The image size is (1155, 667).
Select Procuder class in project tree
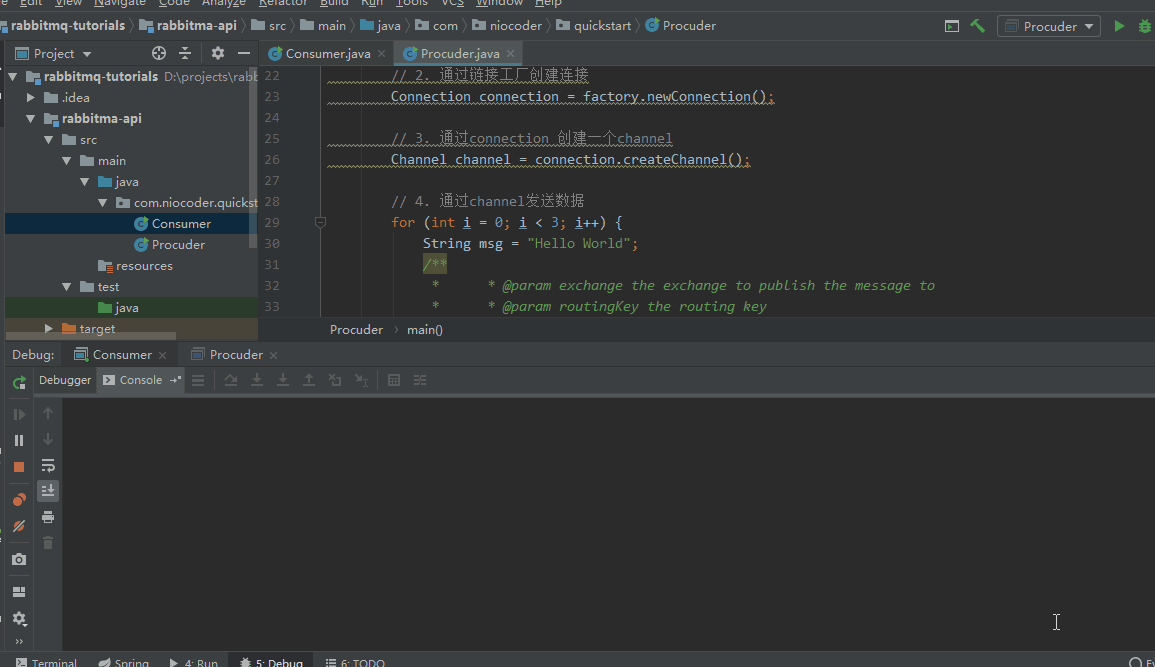[178, 245]
